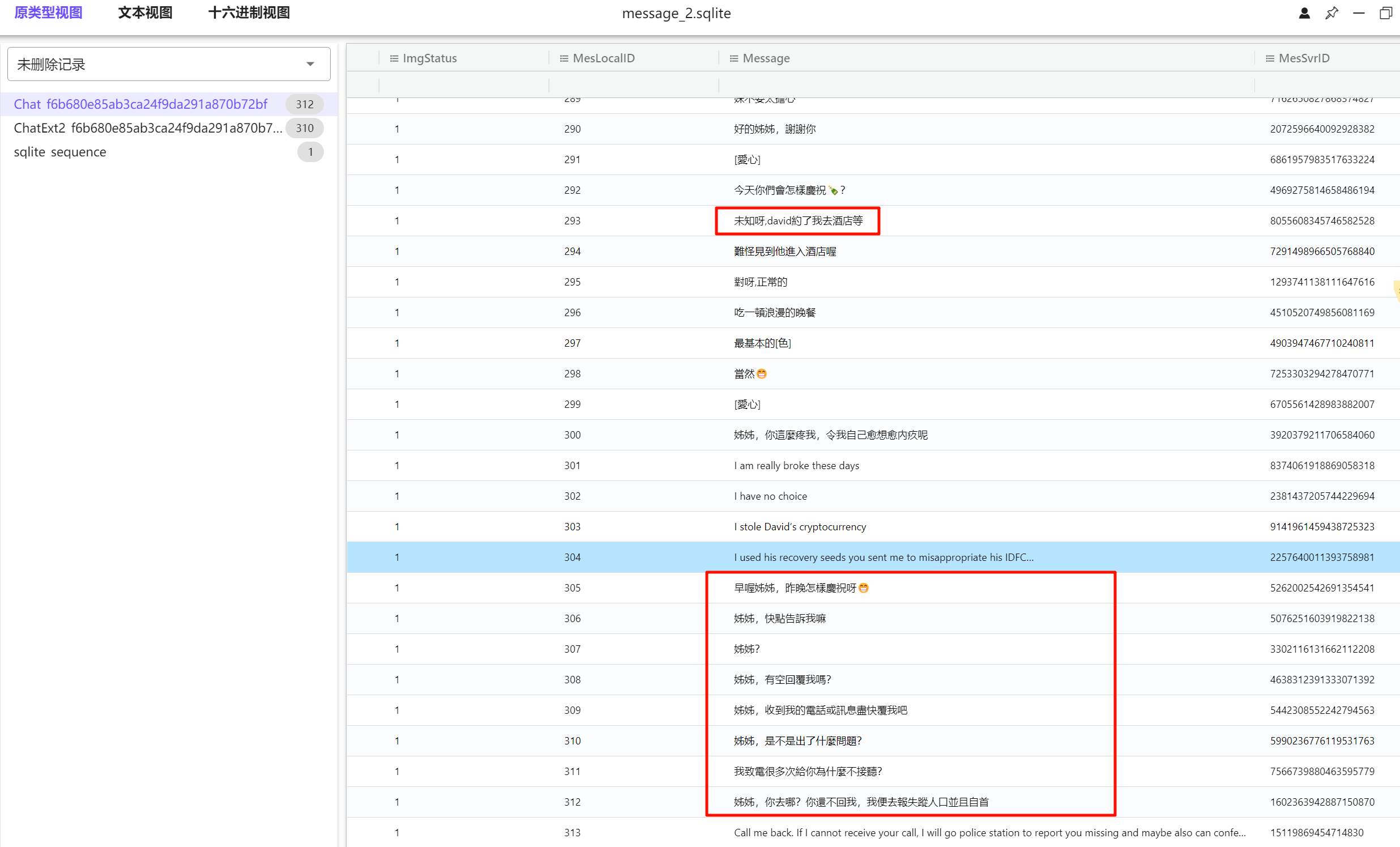Select row 303 about stolen cryptocurrency

coord(800,526)
